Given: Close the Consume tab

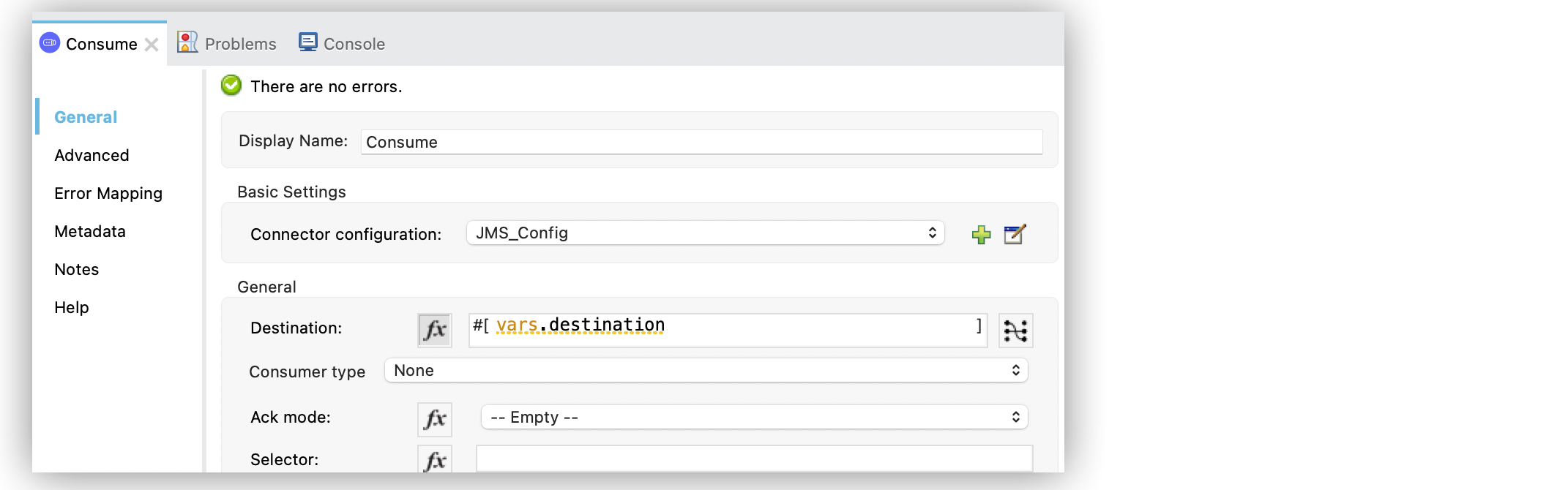Looking at the screenshot, I should [x=152, y=45].
